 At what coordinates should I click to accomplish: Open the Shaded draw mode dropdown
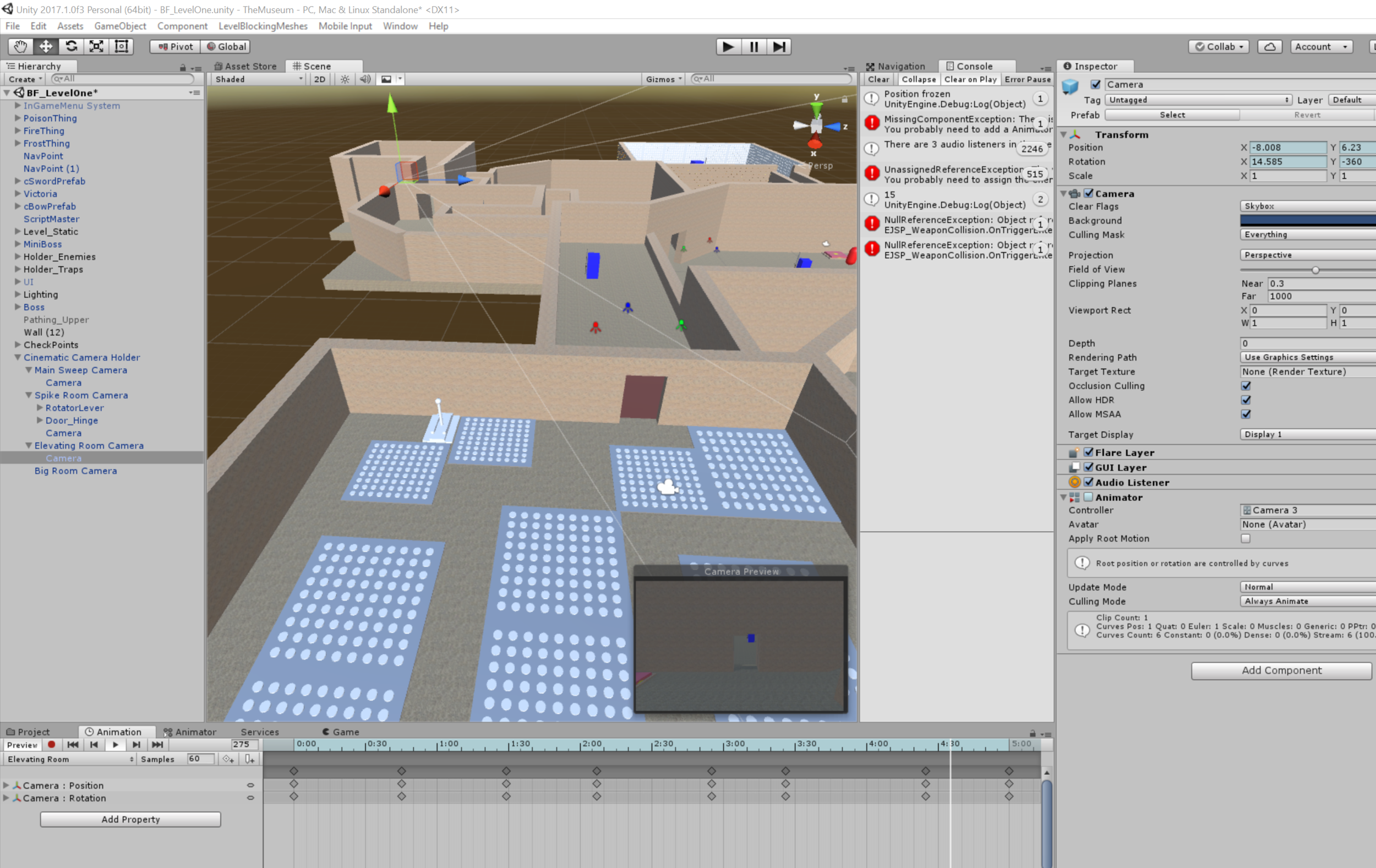point(258,79)
